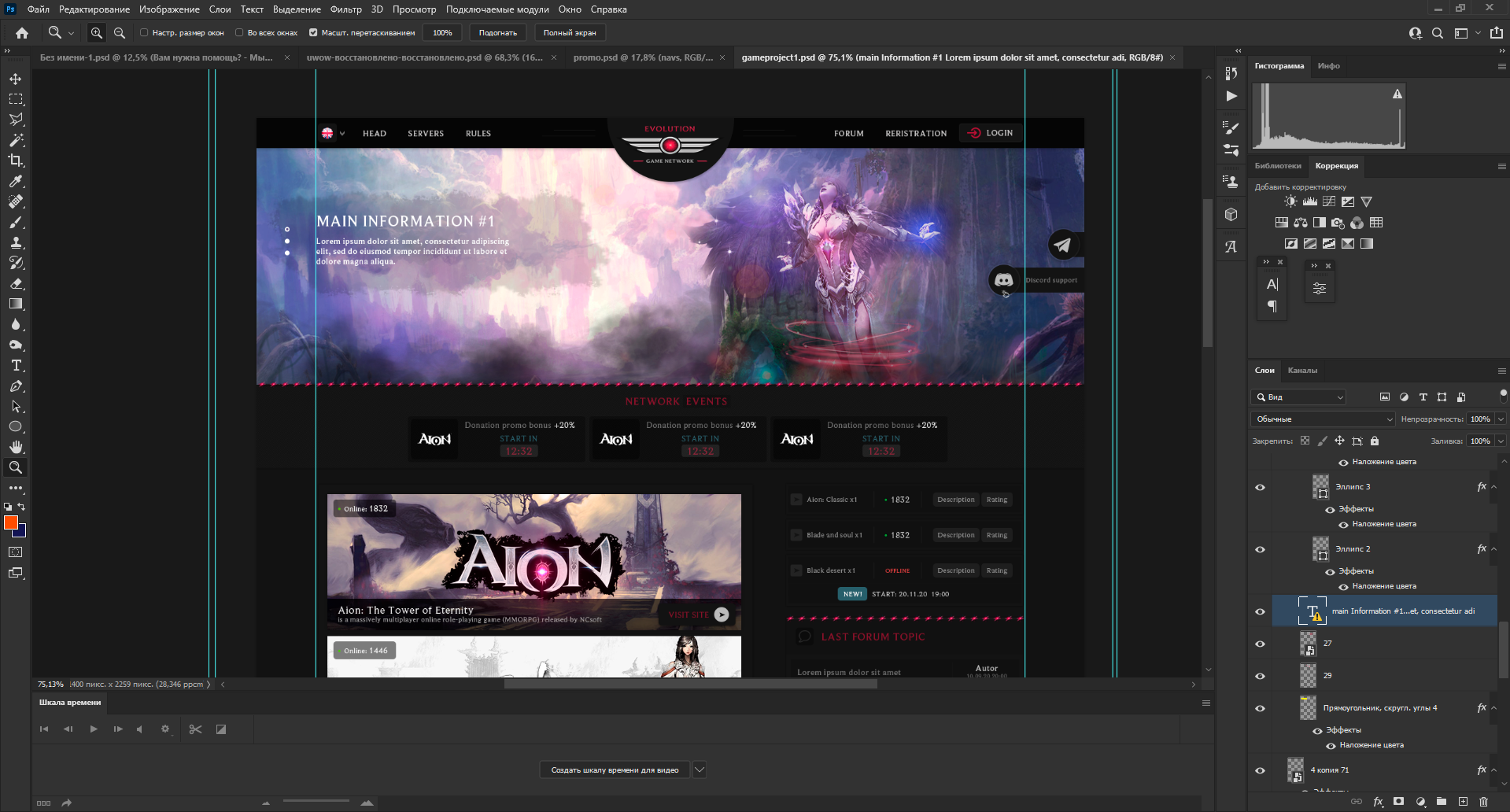Click the foreground orange color swatch
Image resolution: width=1510 pixels, height=812 pixels.
click(x=11, y=522)
